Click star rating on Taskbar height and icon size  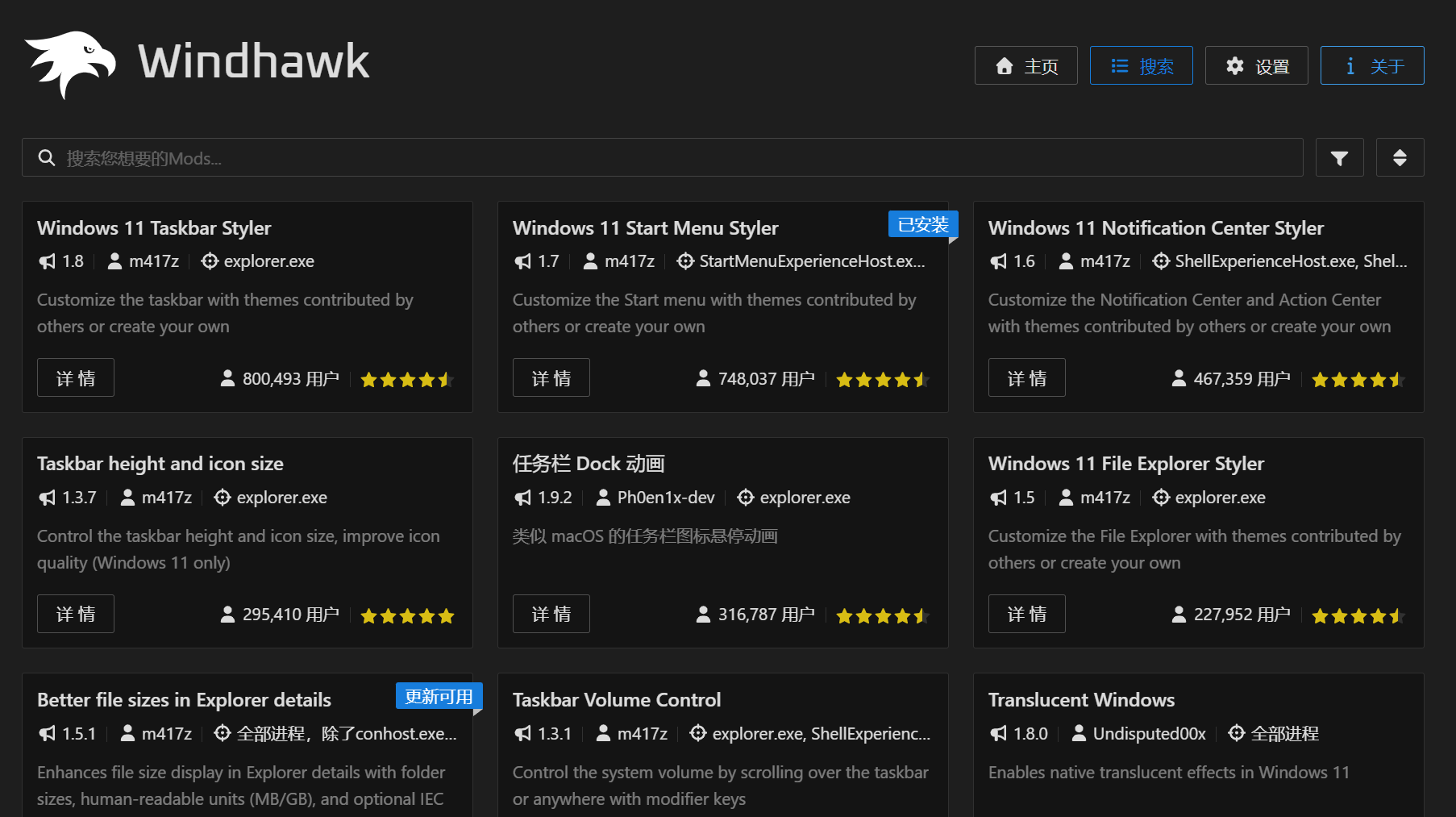coord(407,615)
